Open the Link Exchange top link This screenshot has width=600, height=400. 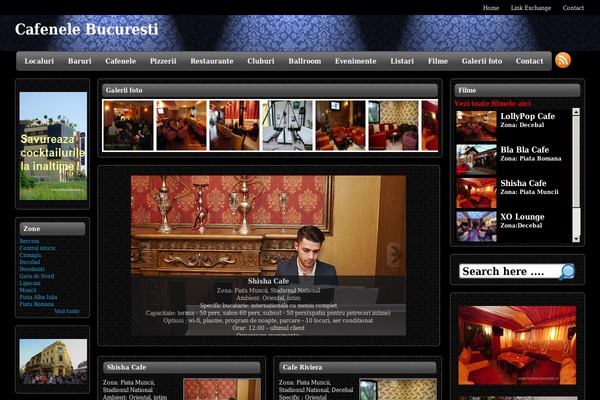[x=531, y=8]
